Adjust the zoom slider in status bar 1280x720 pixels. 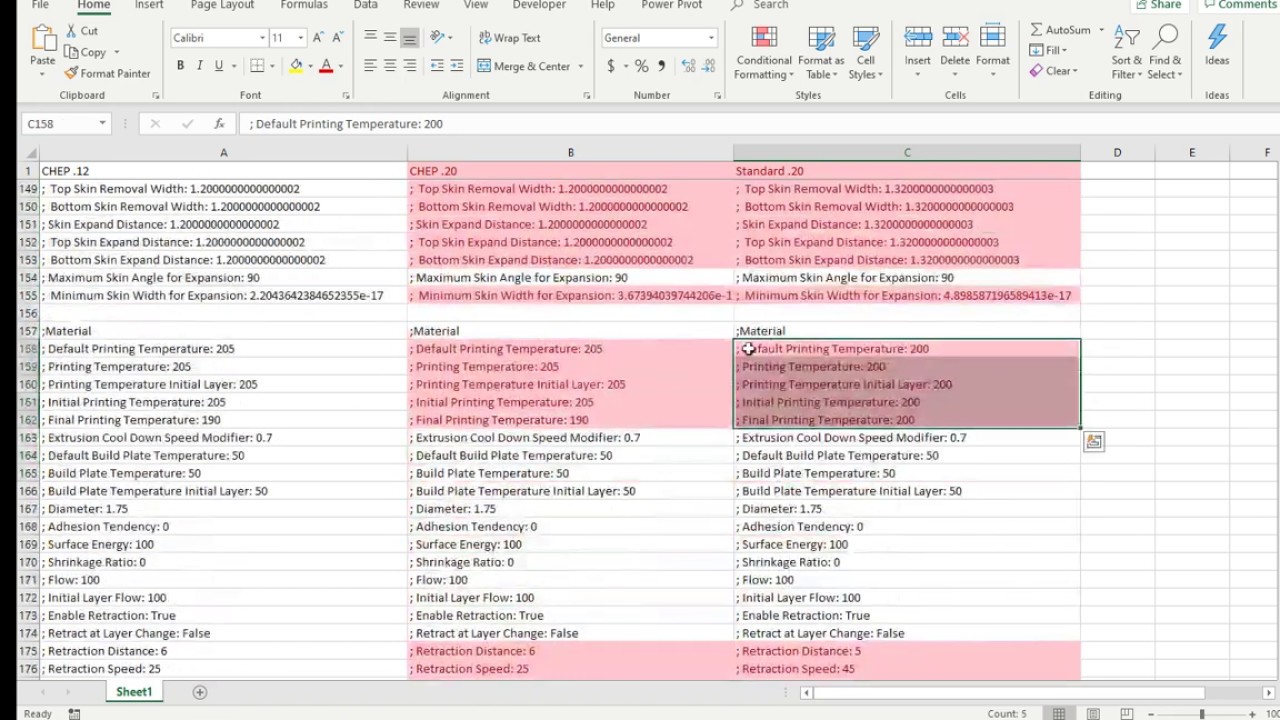(1202, 714)
